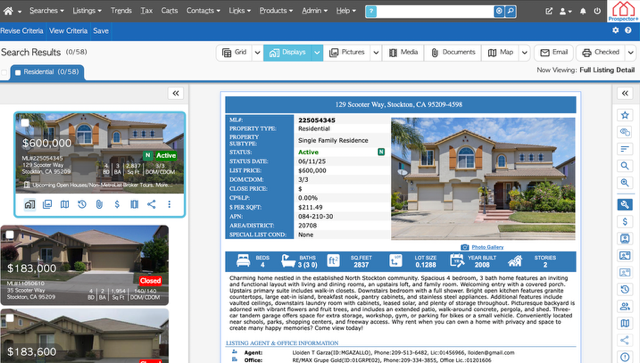Viewport: 640px width, 363px height.
Task: Open the Contacts menu
Action: tap(203, 11)
